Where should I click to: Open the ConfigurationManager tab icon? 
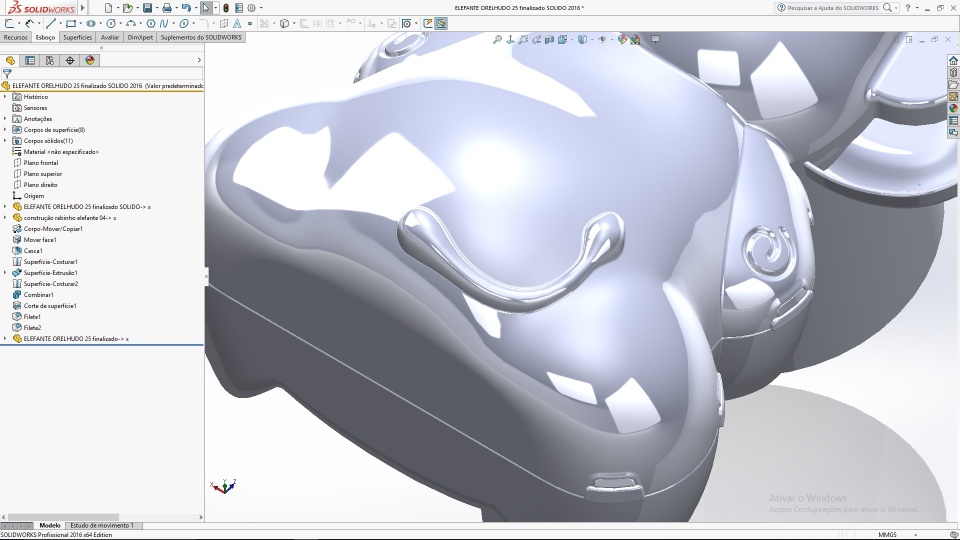[x=50, y=60]
